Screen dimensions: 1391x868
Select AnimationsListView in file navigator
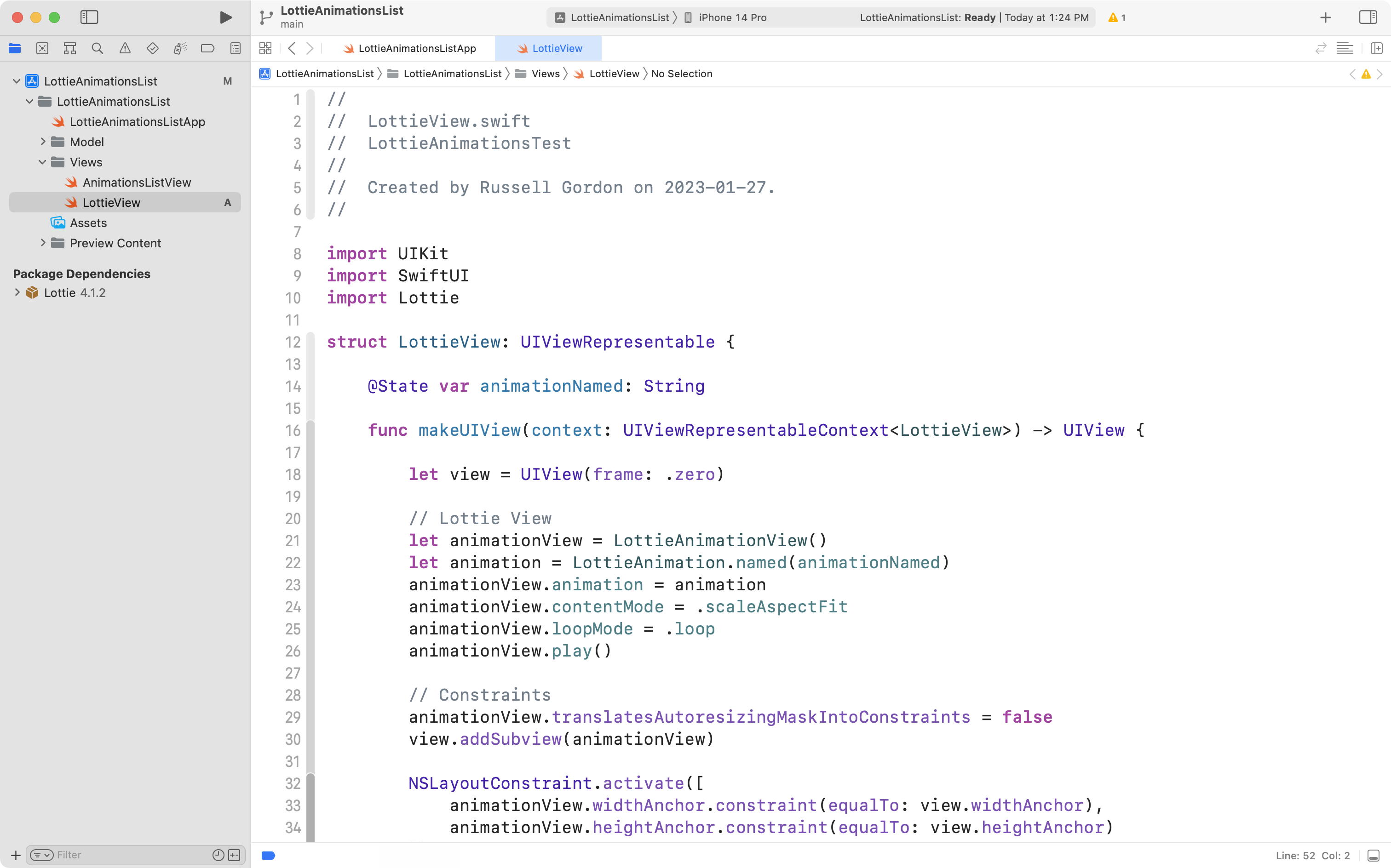(x=137, y=182)
